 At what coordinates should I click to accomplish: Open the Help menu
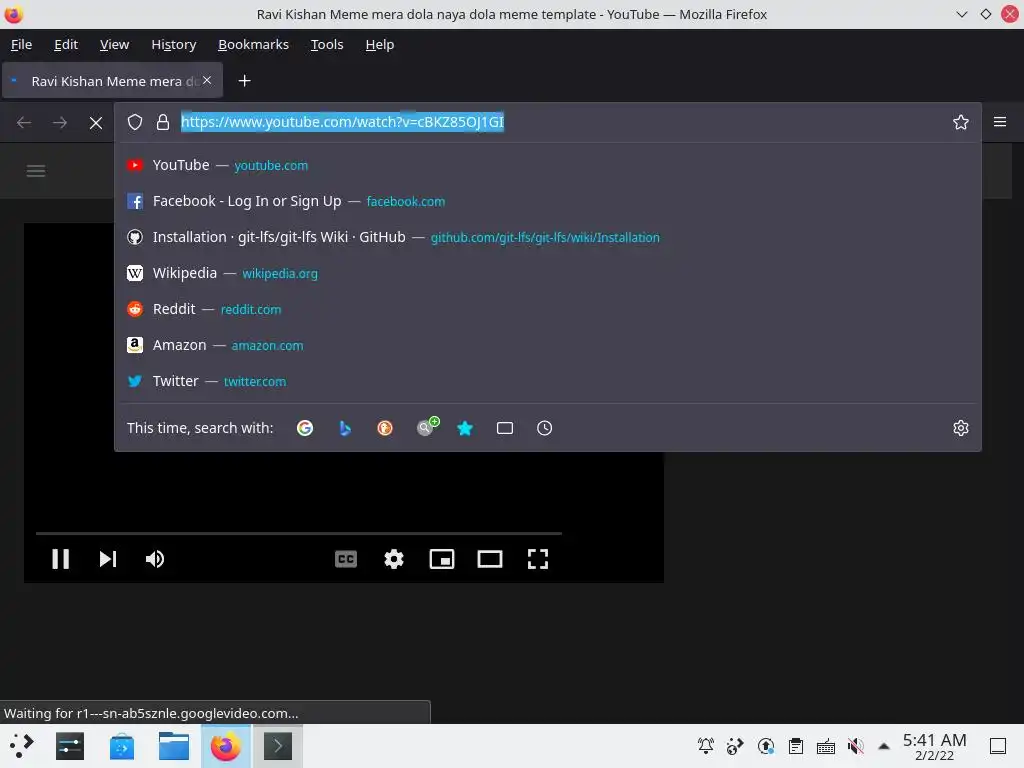tap(379, 44)
